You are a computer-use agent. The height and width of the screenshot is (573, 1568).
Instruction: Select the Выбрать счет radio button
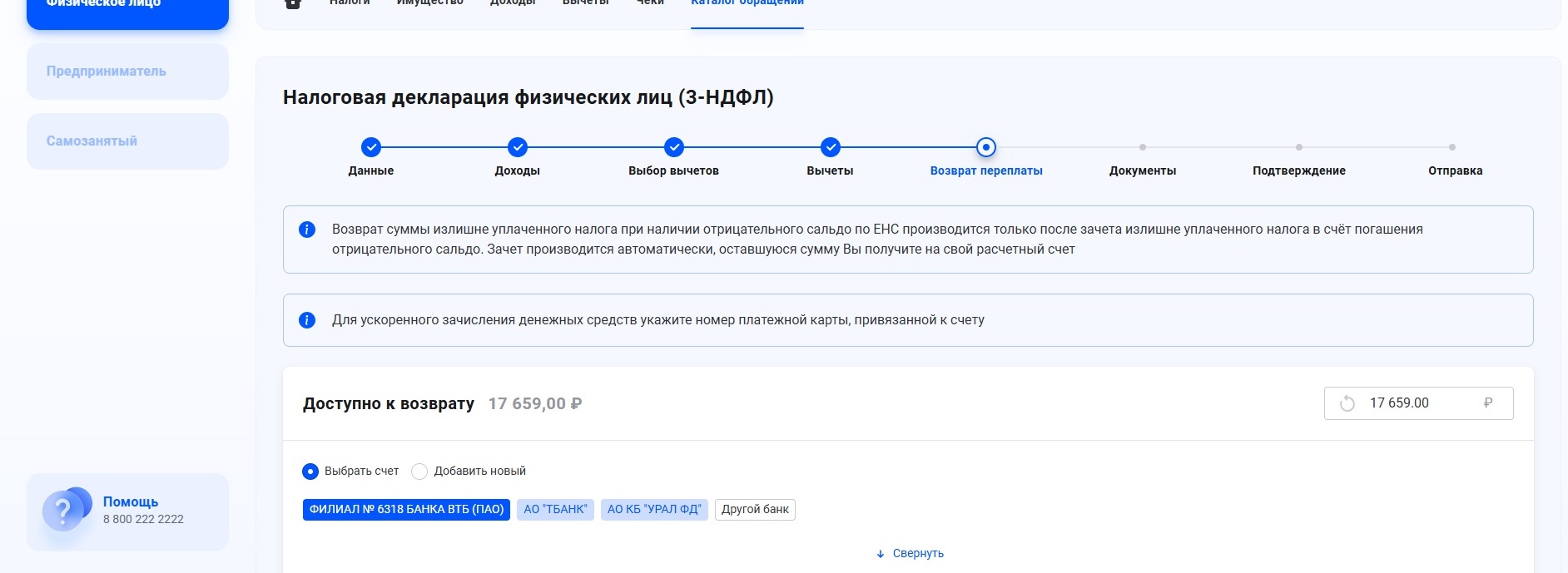[x=310, y=472]
